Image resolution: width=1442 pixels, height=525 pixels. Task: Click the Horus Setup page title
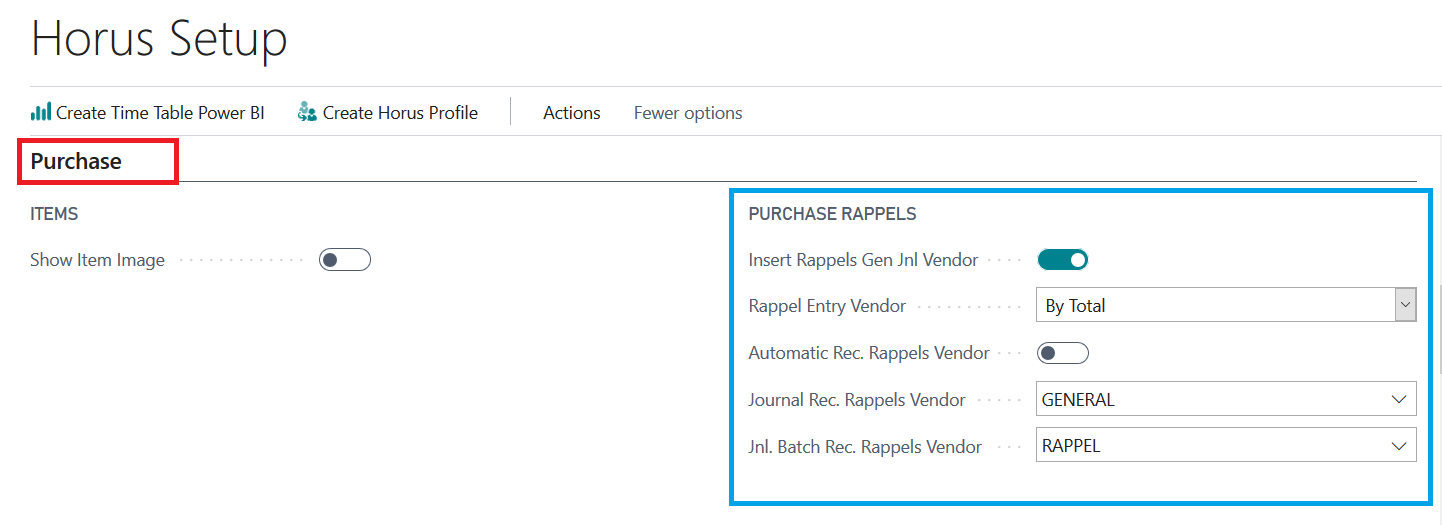(x=159, y=40)
